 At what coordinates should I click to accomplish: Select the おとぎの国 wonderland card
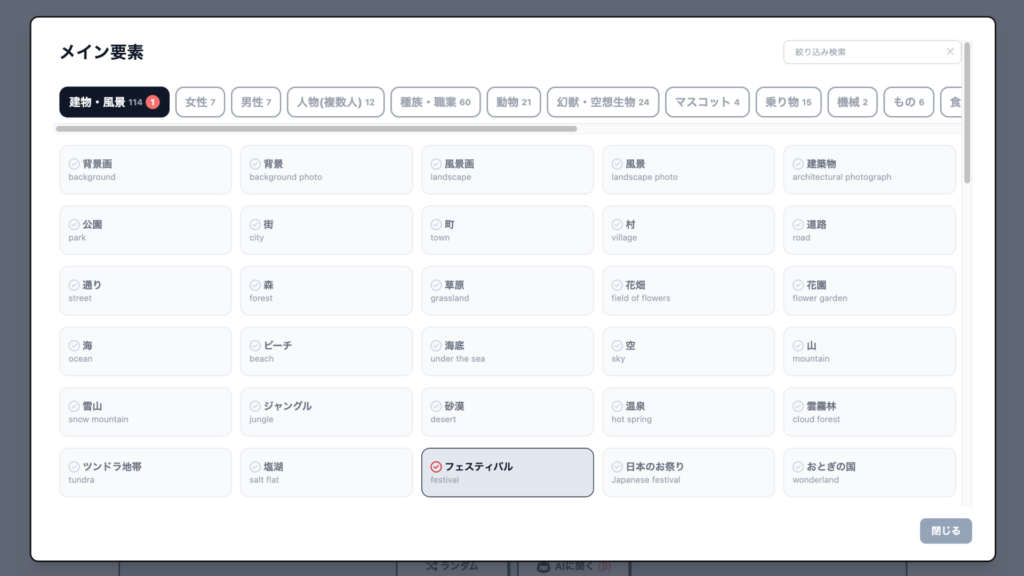pos(869,471)
